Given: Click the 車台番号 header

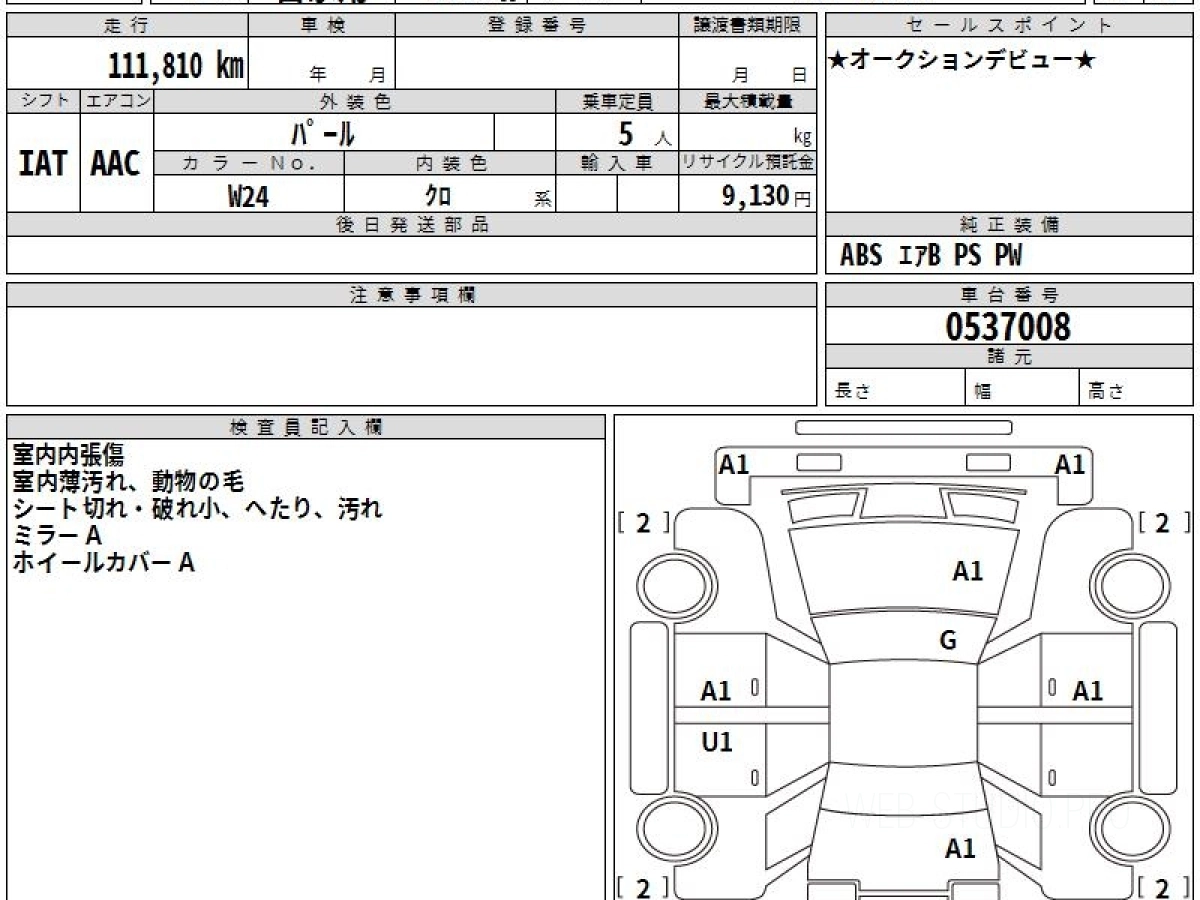Looking at the screenshot, I should pos(1009,295).
